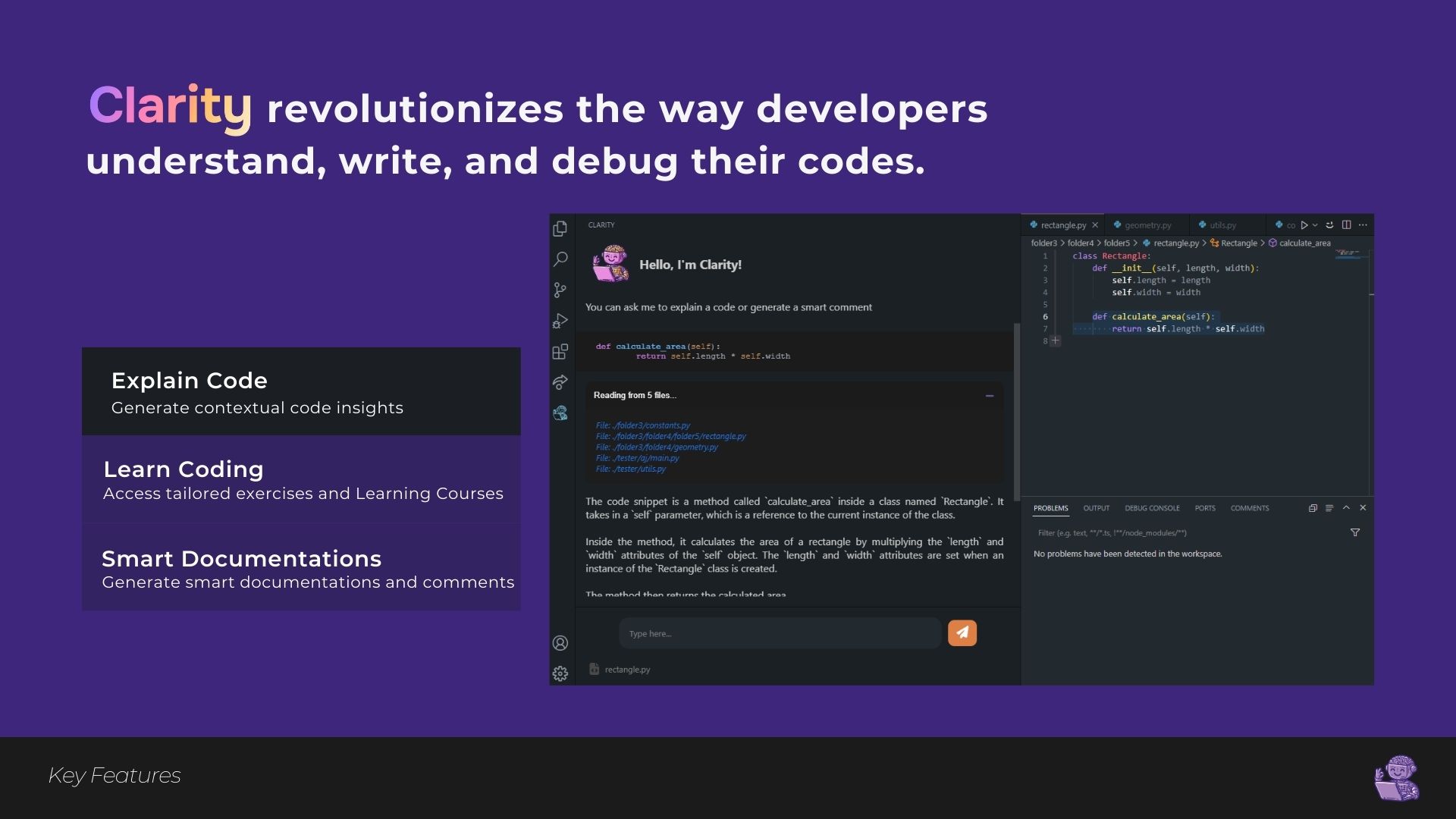Collapse the 'Reading from 5 files' section

coord(988,396)
